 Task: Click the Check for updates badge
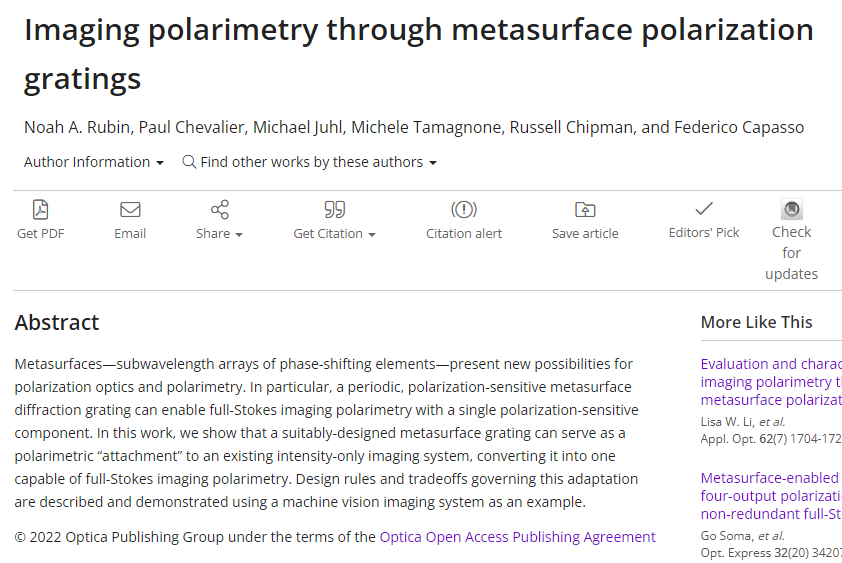(792, 209)
